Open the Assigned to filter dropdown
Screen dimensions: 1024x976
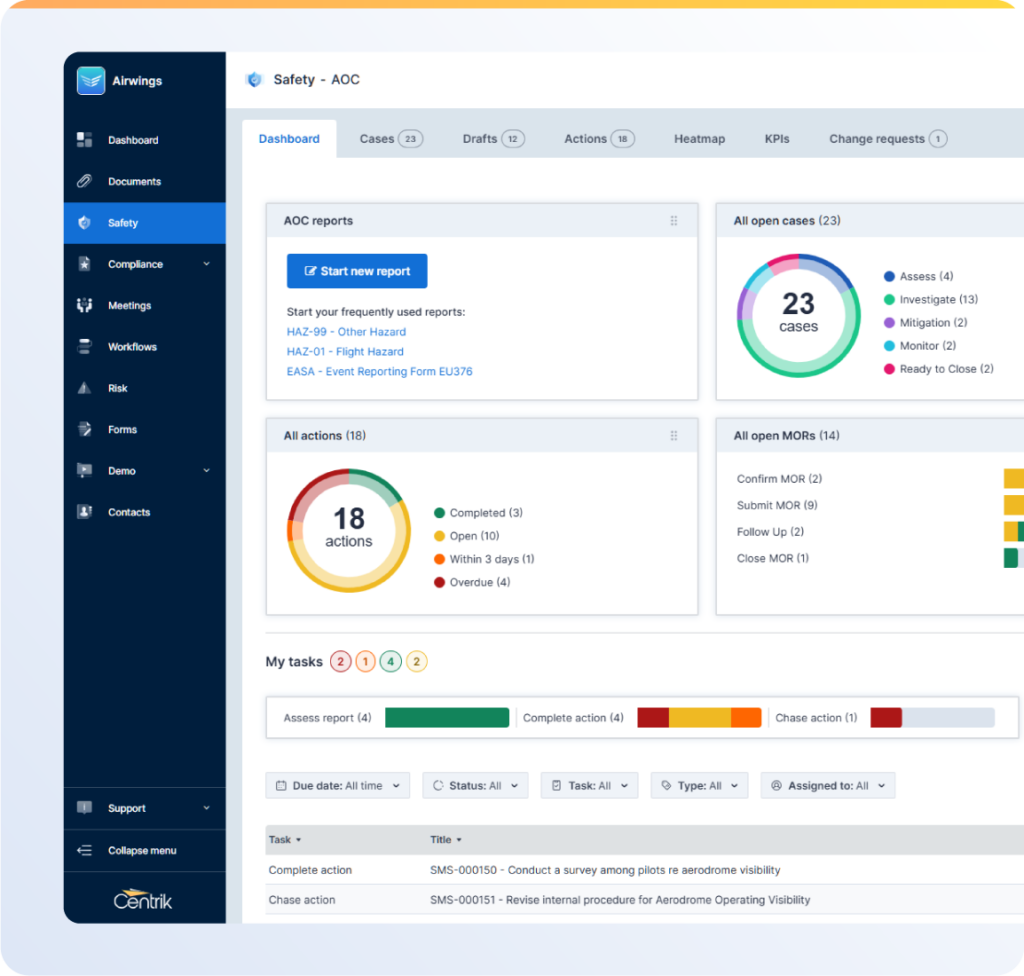[827, 786]
